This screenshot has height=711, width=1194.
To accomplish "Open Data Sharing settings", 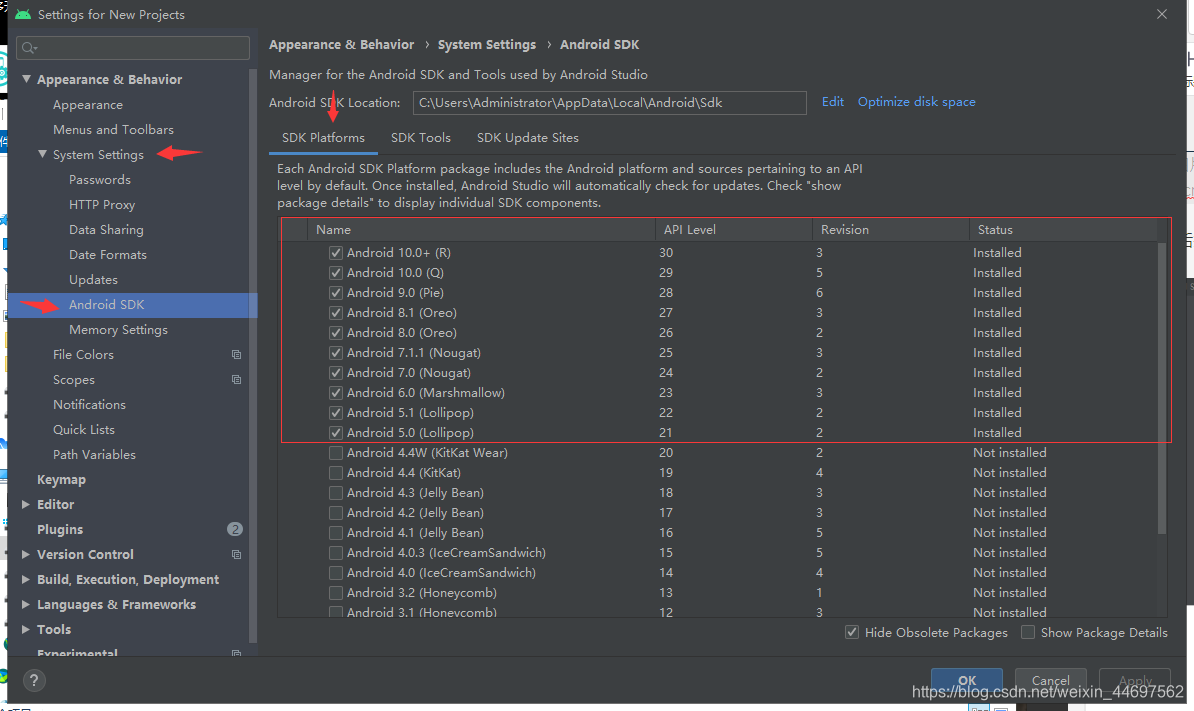I will point(106,230).
